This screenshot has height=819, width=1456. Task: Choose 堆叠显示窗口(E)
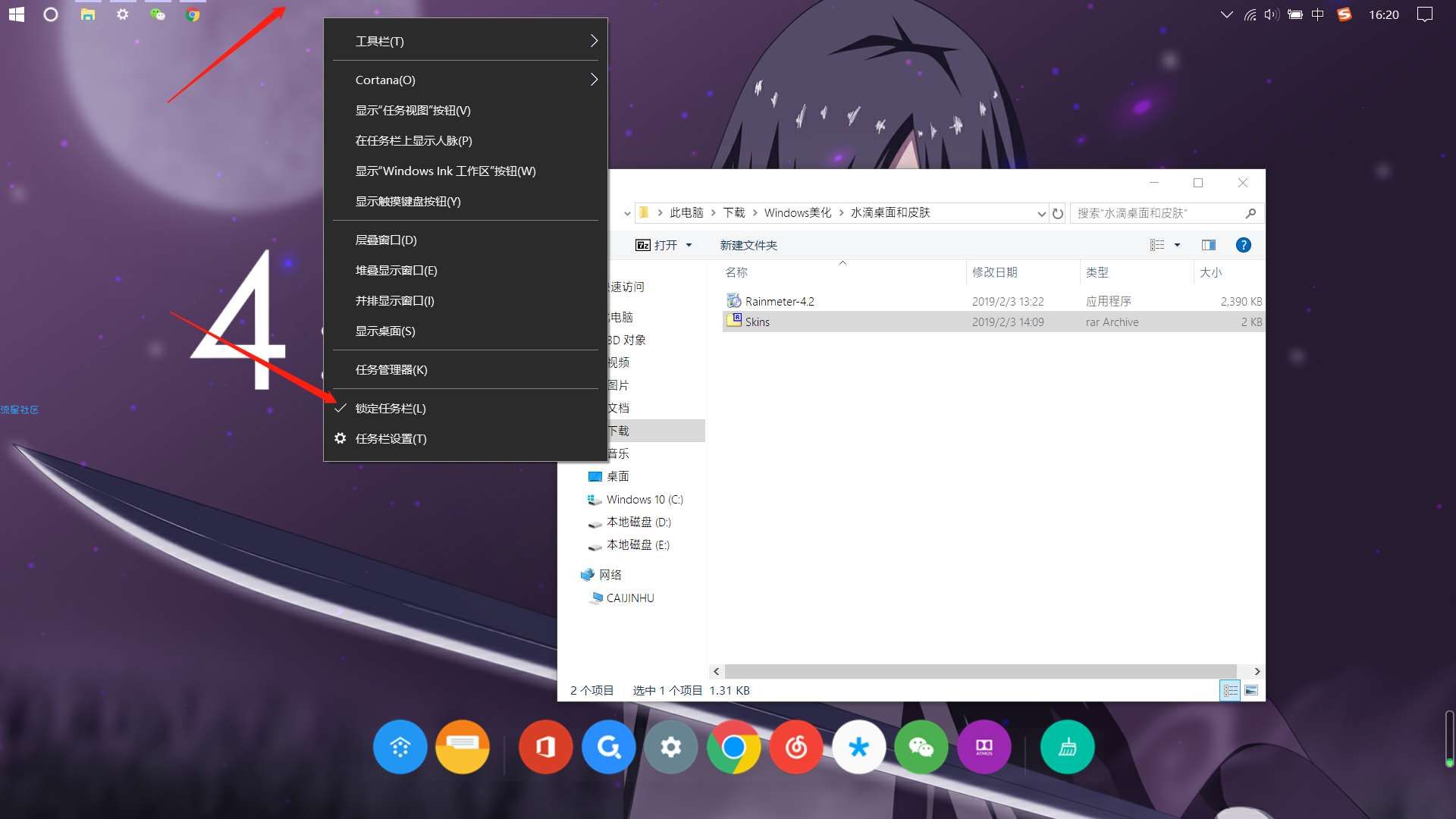(x=466, y=270)
